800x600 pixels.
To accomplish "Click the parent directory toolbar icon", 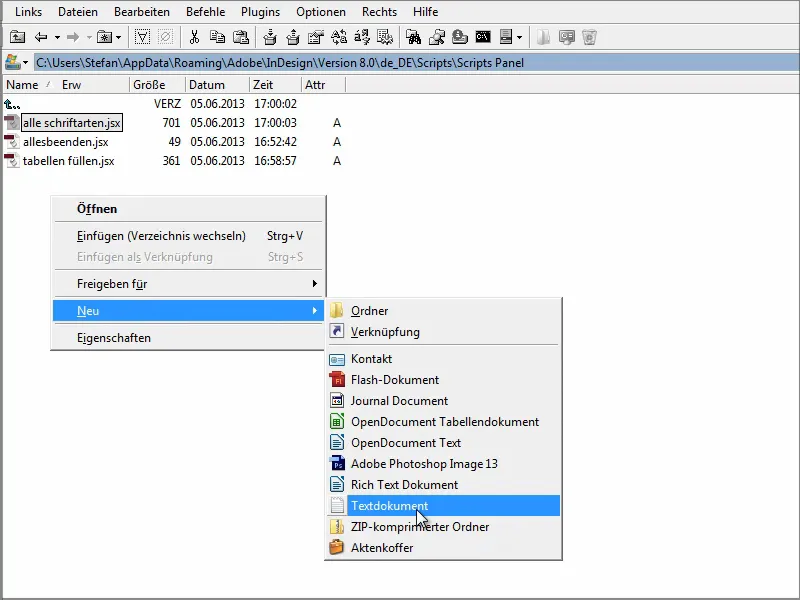I will 17,37.
